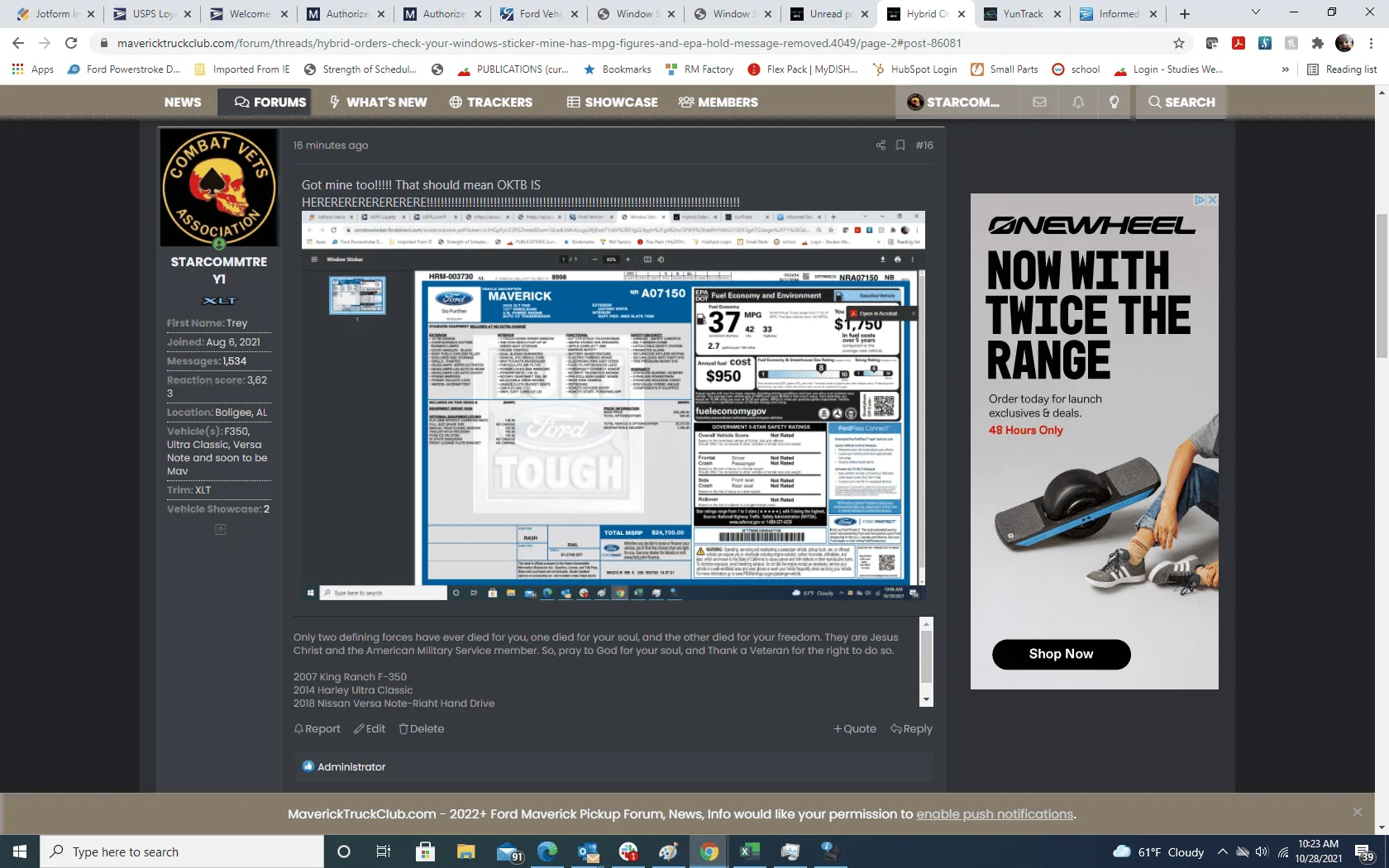Report this post

[x=317, y=729]
